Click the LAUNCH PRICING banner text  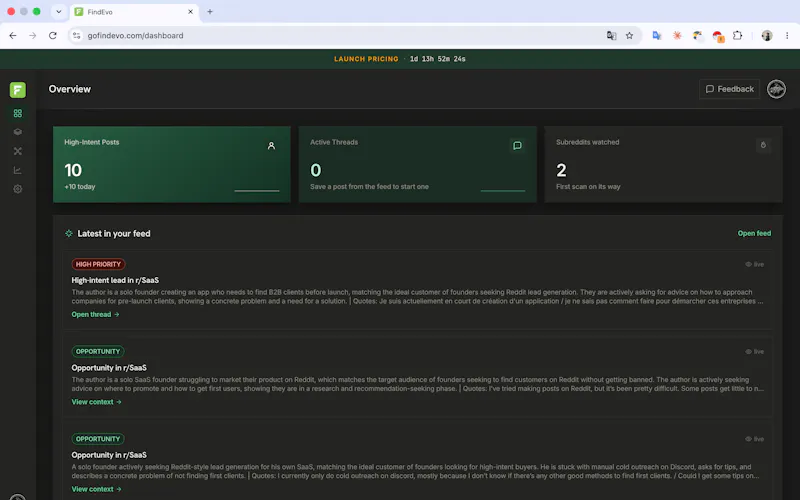(x=366, y=59)
